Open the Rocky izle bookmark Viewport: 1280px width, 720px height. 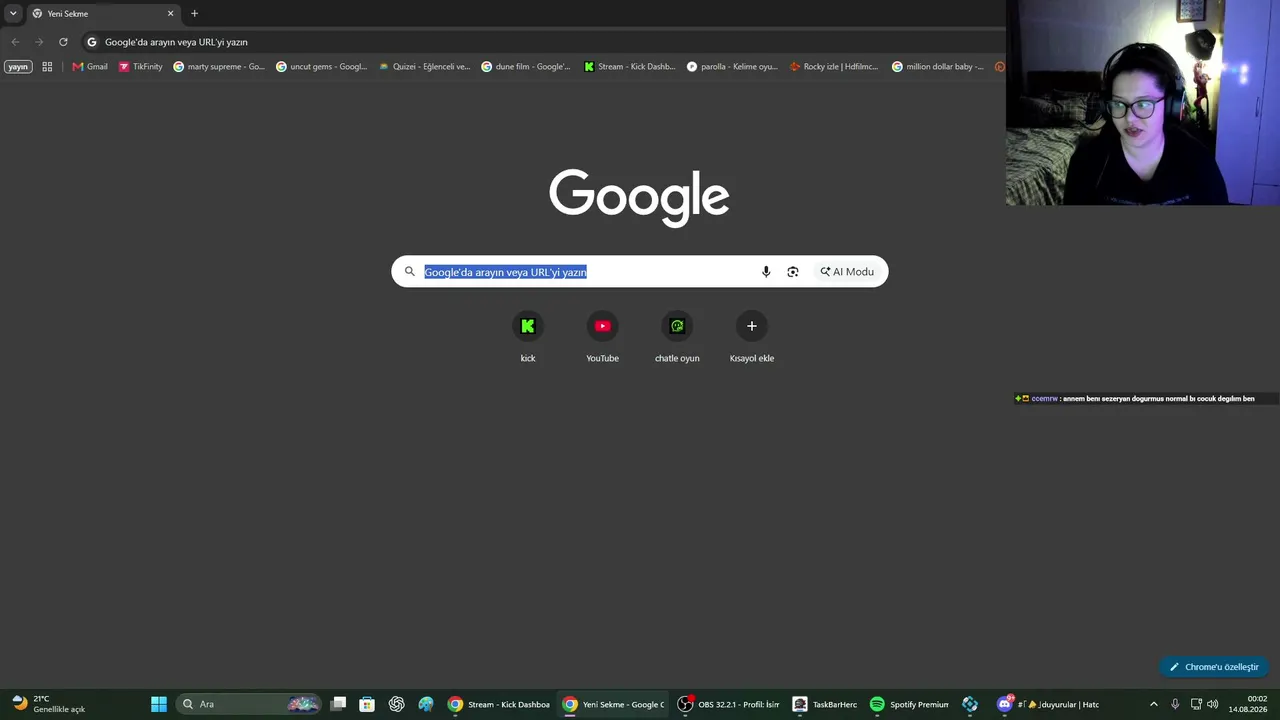(x=834, y=67)
